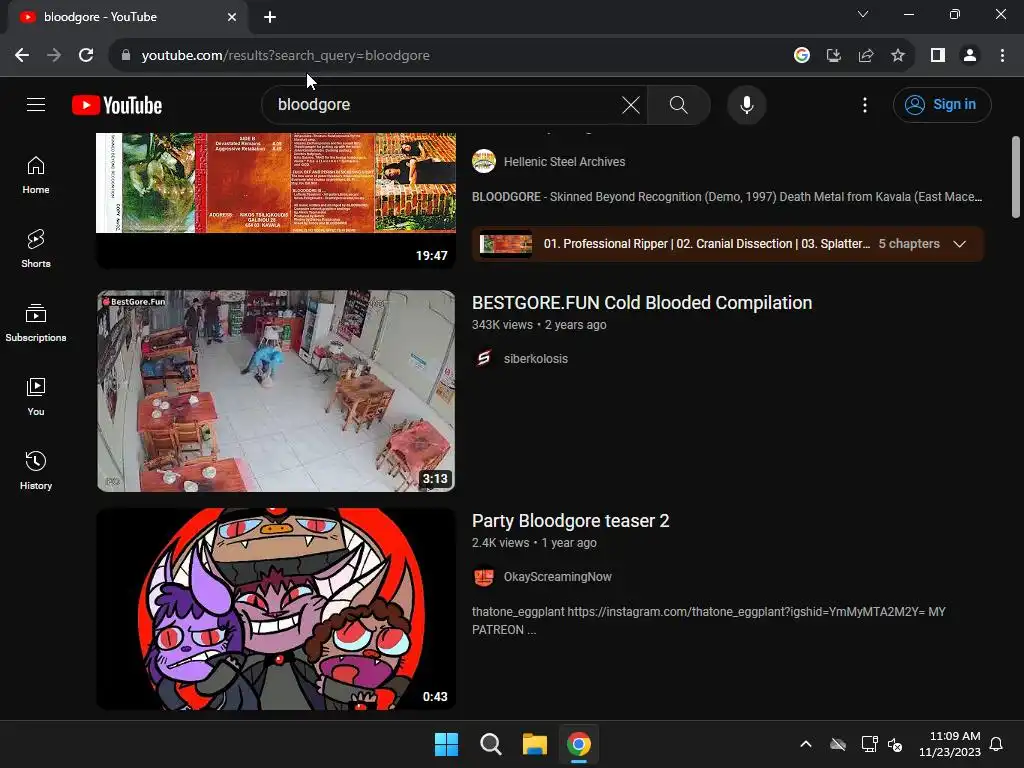Click the OkayScreamingNow channel avatar
This screenshot has height=768, width=1024.
(484, 577)
